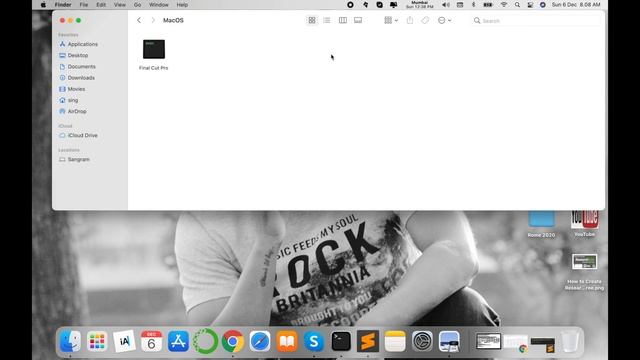The image size is (640, 360).
Task: Open Safari from the Dock
Action: [260, 341]
